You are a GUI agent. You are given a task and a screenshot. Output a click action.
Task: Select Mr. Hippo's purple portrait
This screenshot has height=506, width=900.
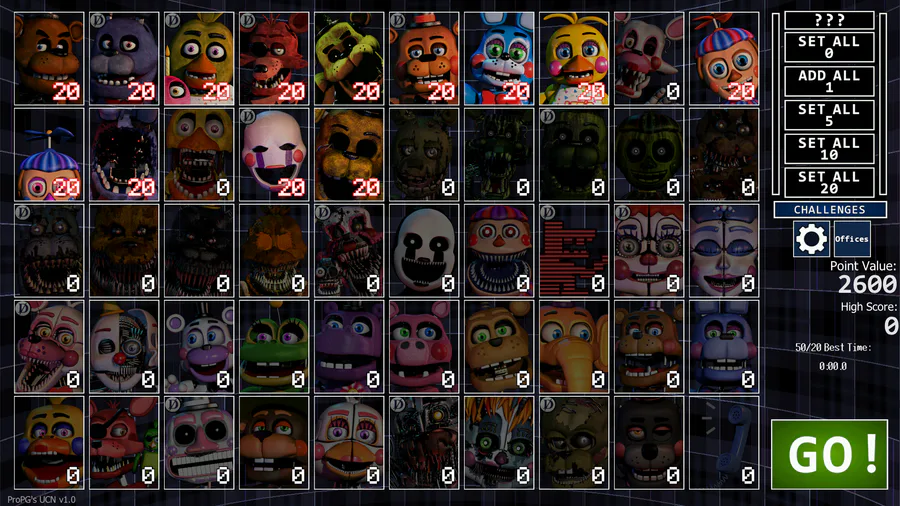coord(349,347)
